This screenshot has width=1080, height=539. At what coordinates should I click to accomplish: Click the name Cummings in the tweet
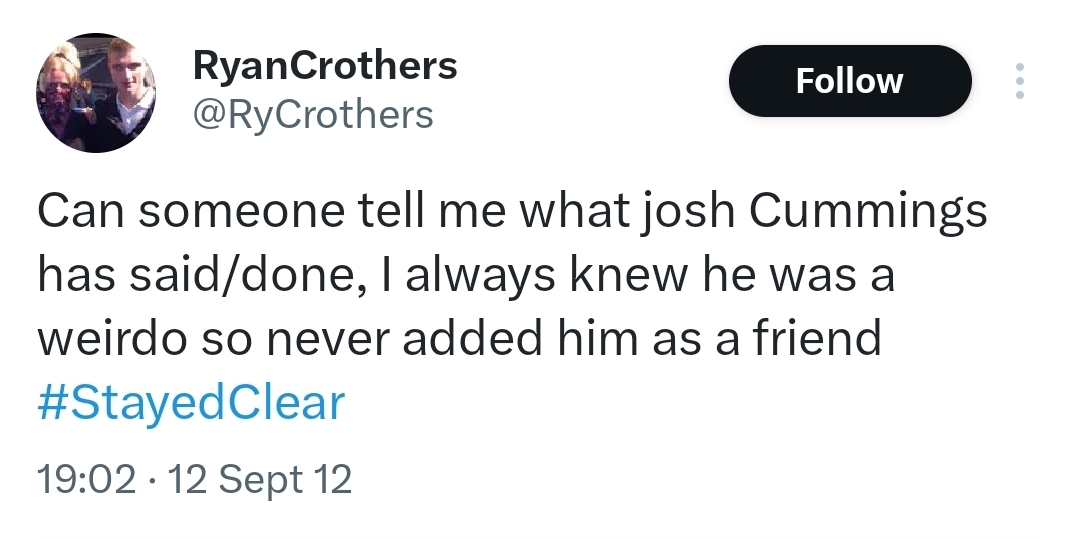coord(868,213)
